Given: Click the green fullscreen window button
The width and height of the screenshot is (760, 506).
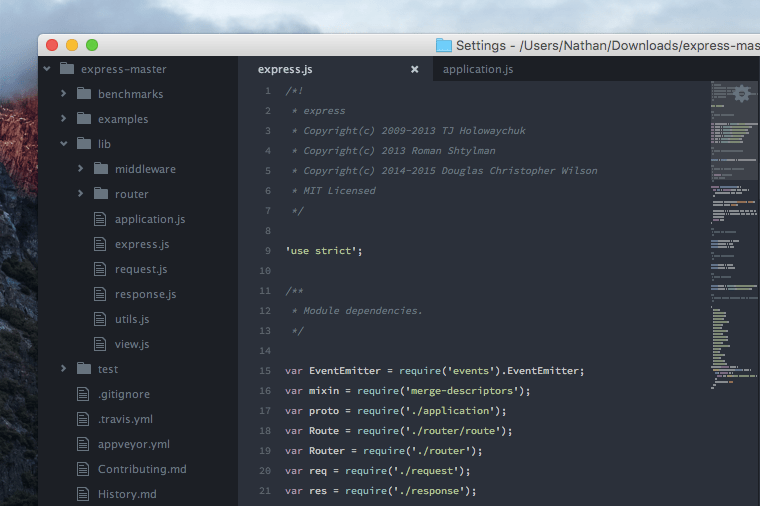Looking at the screenshot, I should (92, 45).
